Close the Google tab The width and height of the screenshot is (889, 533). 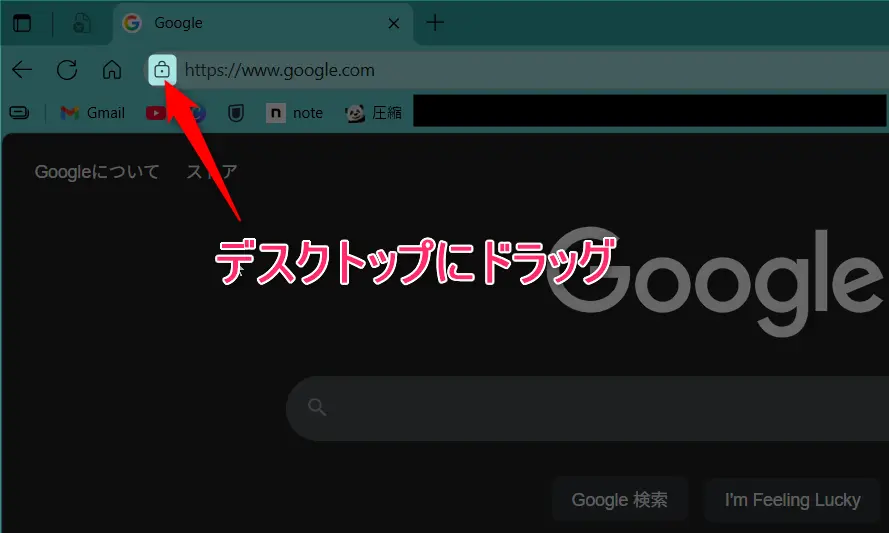point(394,23)
